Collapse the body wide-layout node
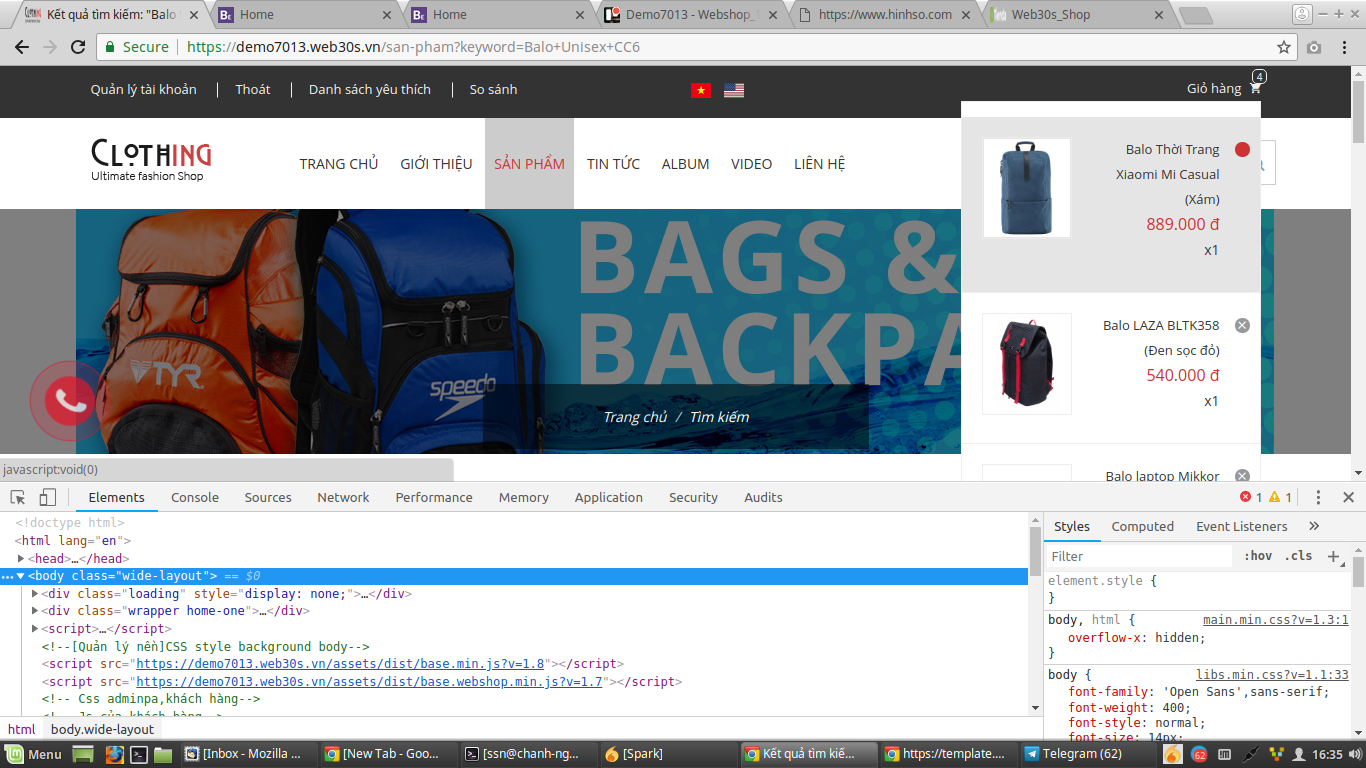Image resolution: width=1366 pixels, height=768 pixels. 21,576
